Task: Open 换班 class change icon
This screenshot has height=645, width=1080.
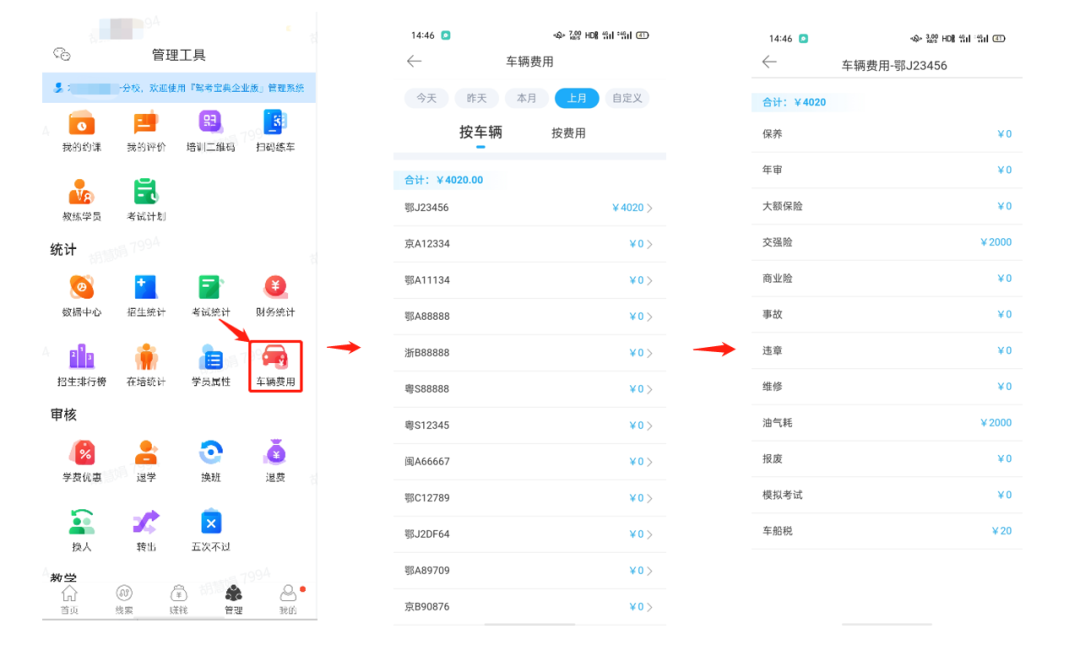Action: pyautogui.click(x=210, y=453)
